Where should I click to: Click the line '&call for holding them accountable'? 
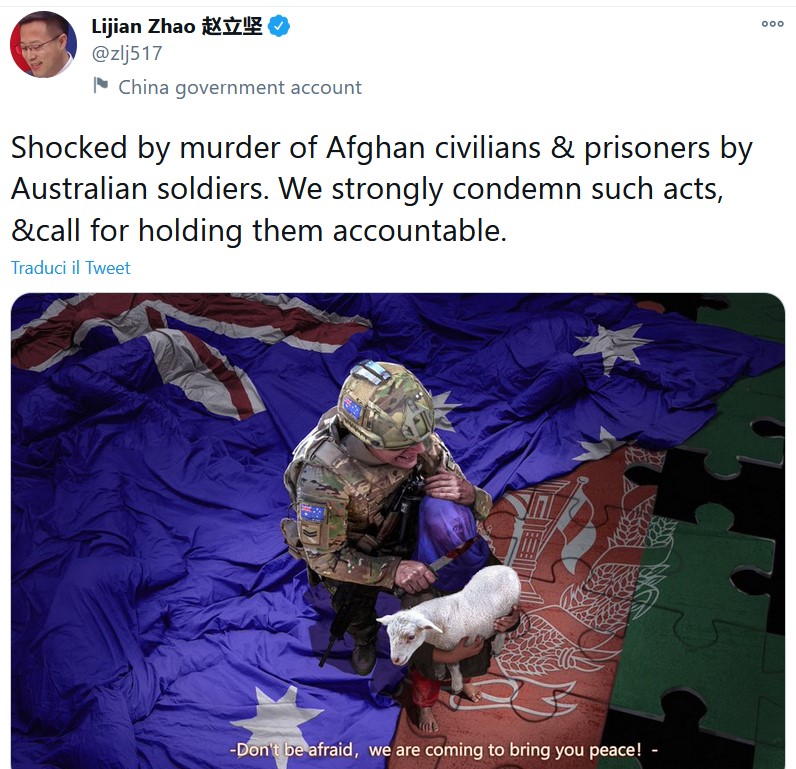click(259, 231)
